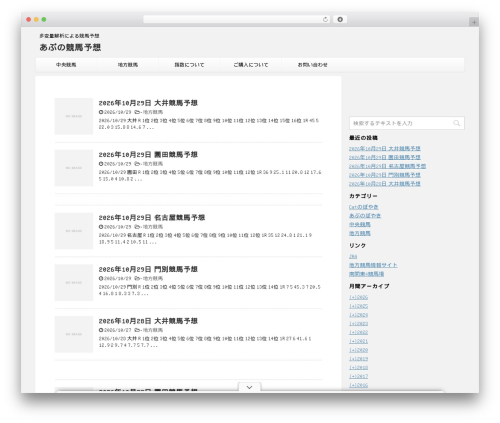Open the 中央競馬 category link in sidebar
The width and height of the screenshot is (500, 423).
(x=360, y=225)
